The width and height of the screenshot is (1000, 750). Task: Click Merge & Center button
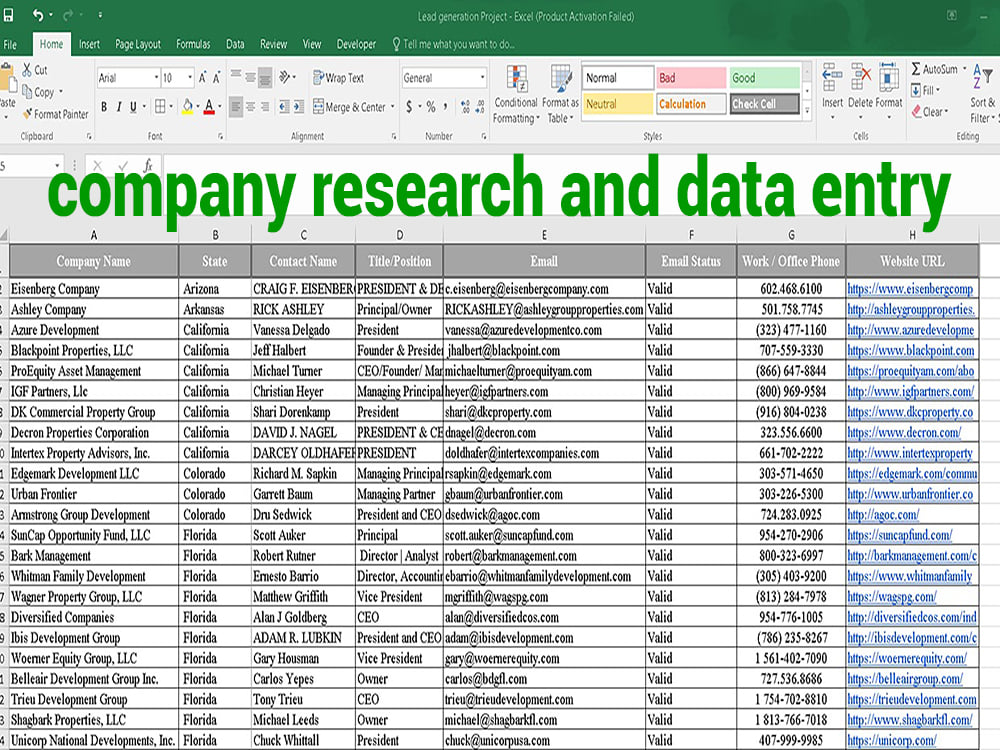[x=349, y=107]
